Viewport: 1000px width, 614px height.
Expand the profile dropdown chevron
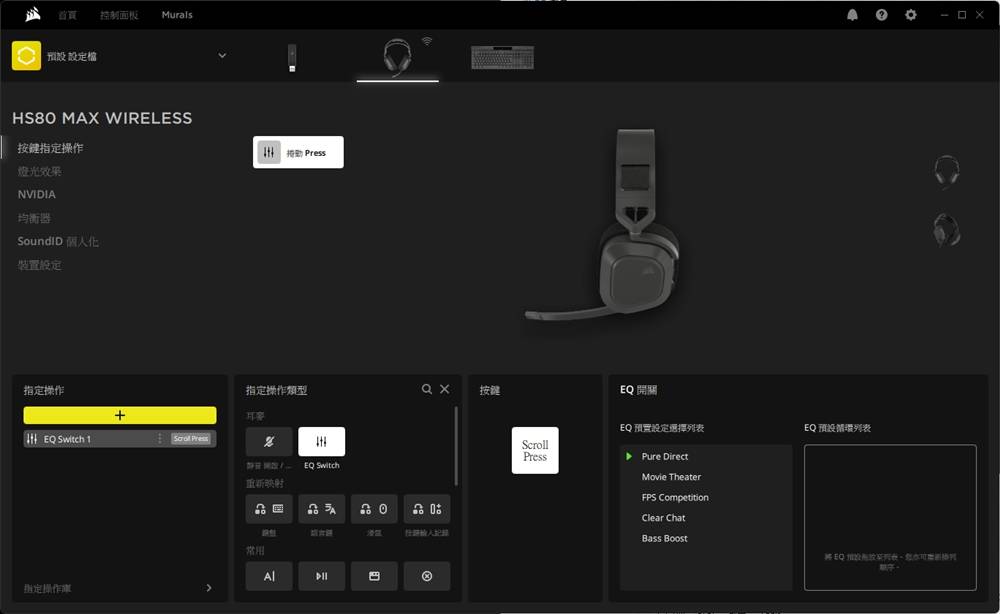(x=222, y=55)
